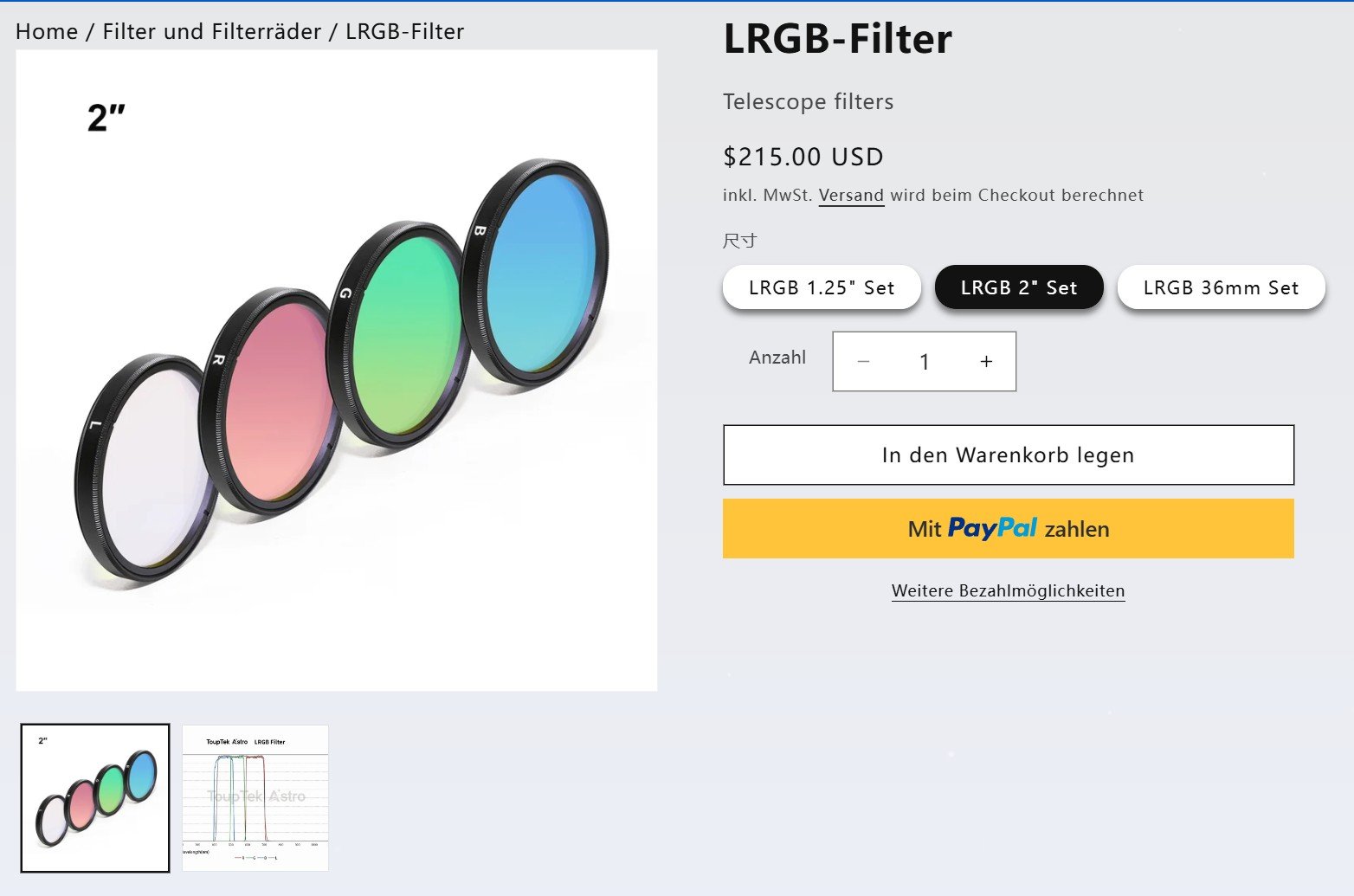Image resolution: width=1354 pixels, height=896 pixels.
Task: Click the quantity number field
Action: [925, 362]
